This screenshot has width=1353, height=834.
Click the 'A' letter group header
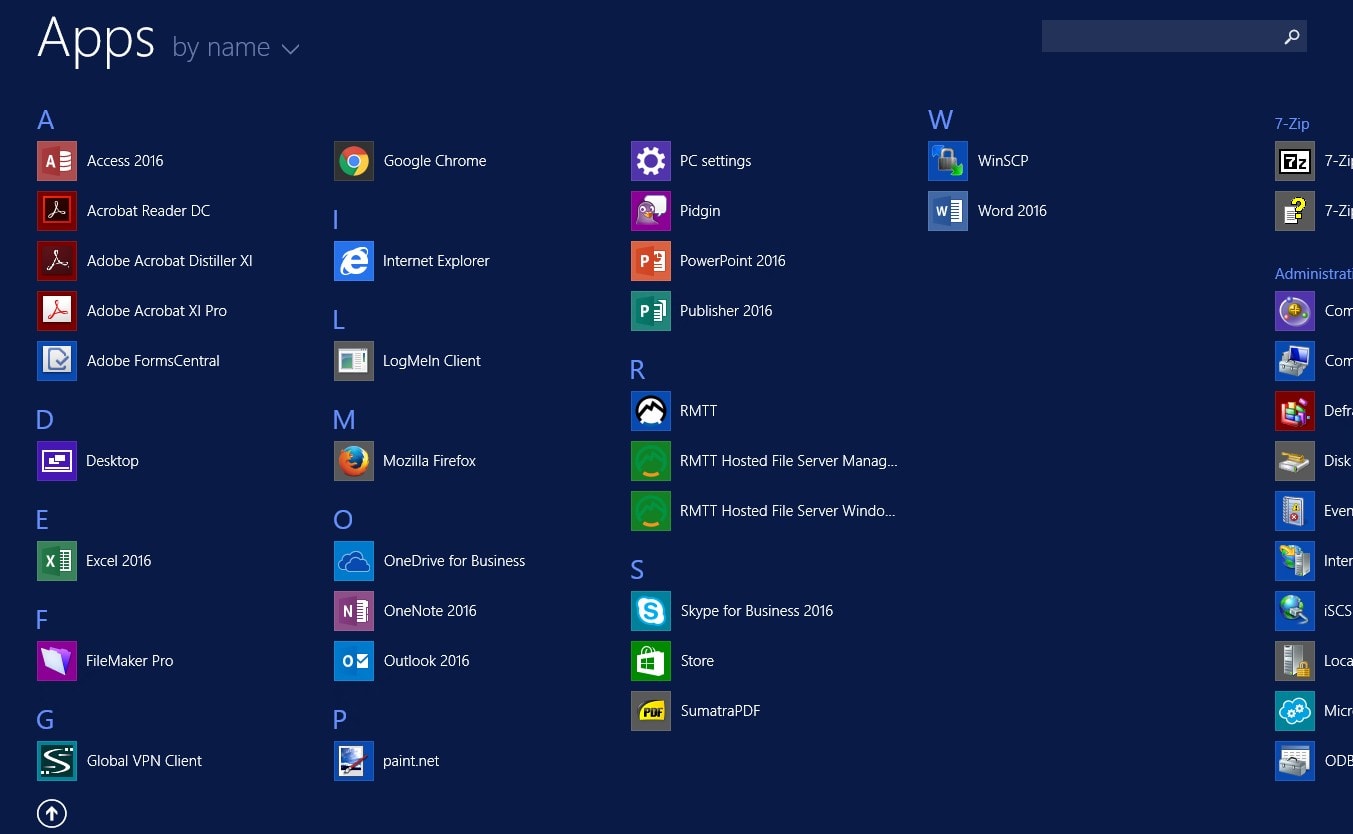(x=45, y=120)
